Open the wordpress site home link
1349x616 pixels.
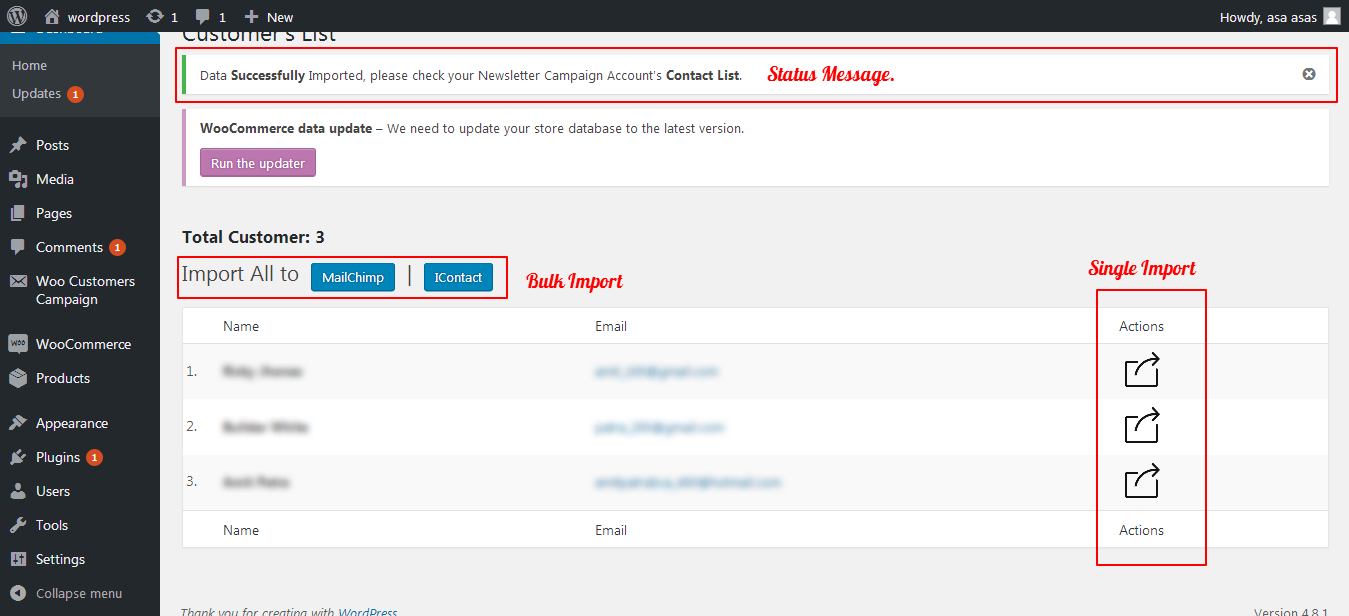[x=87, y=17]
